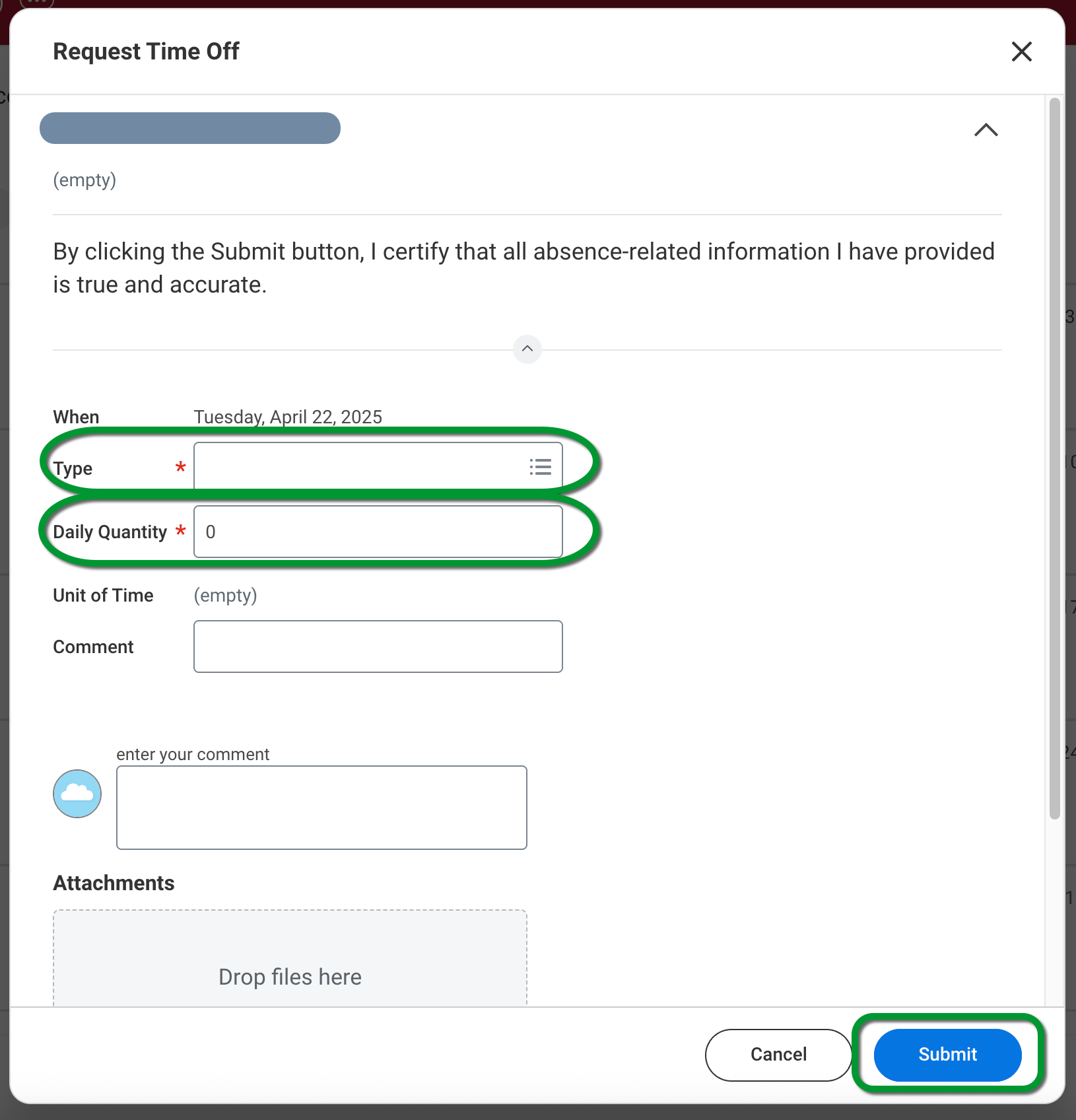
Task: Collapse the top section with upward chevron
Action: 986,129
